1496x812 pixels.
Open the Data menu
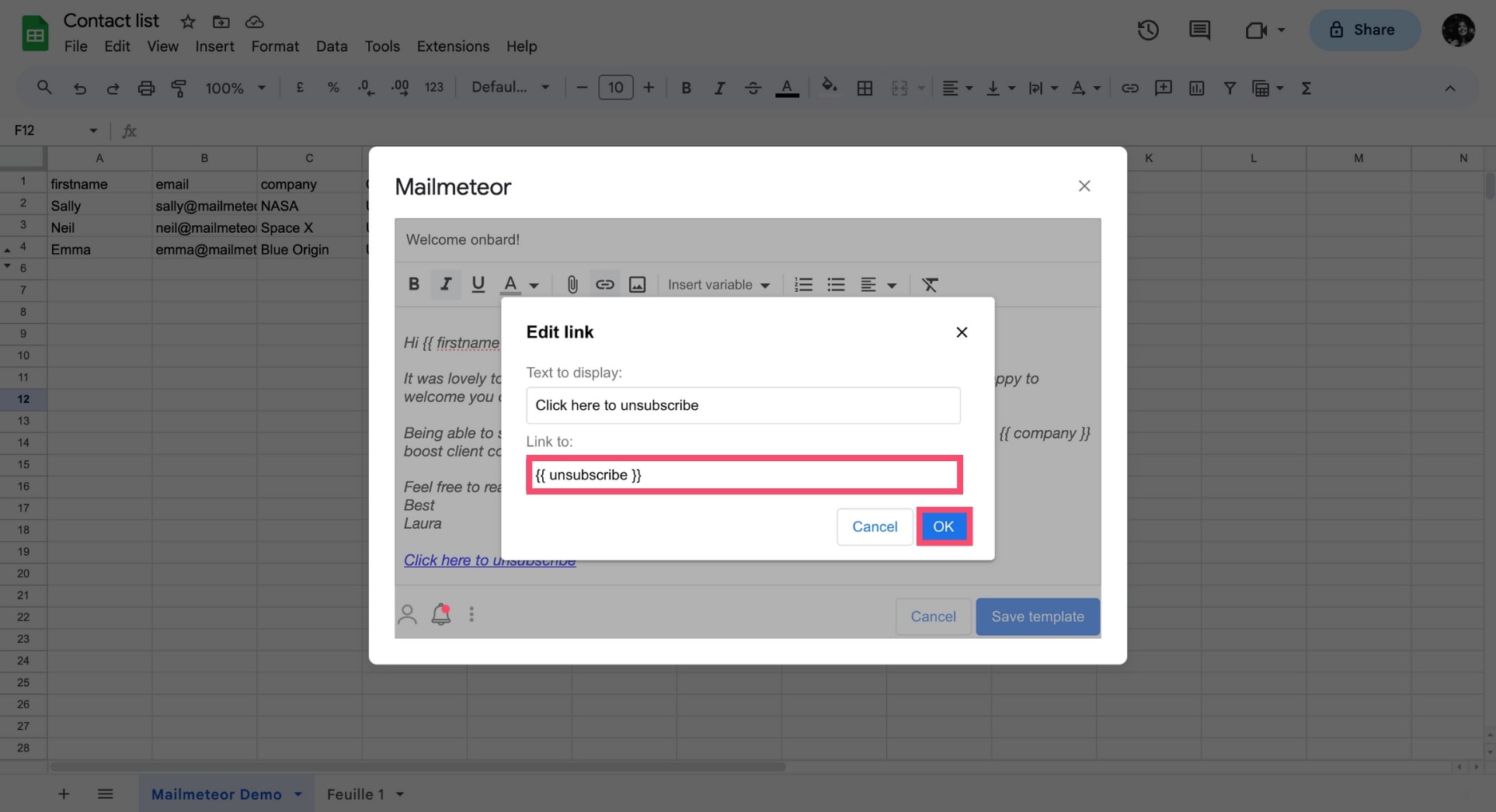point(332,47)
